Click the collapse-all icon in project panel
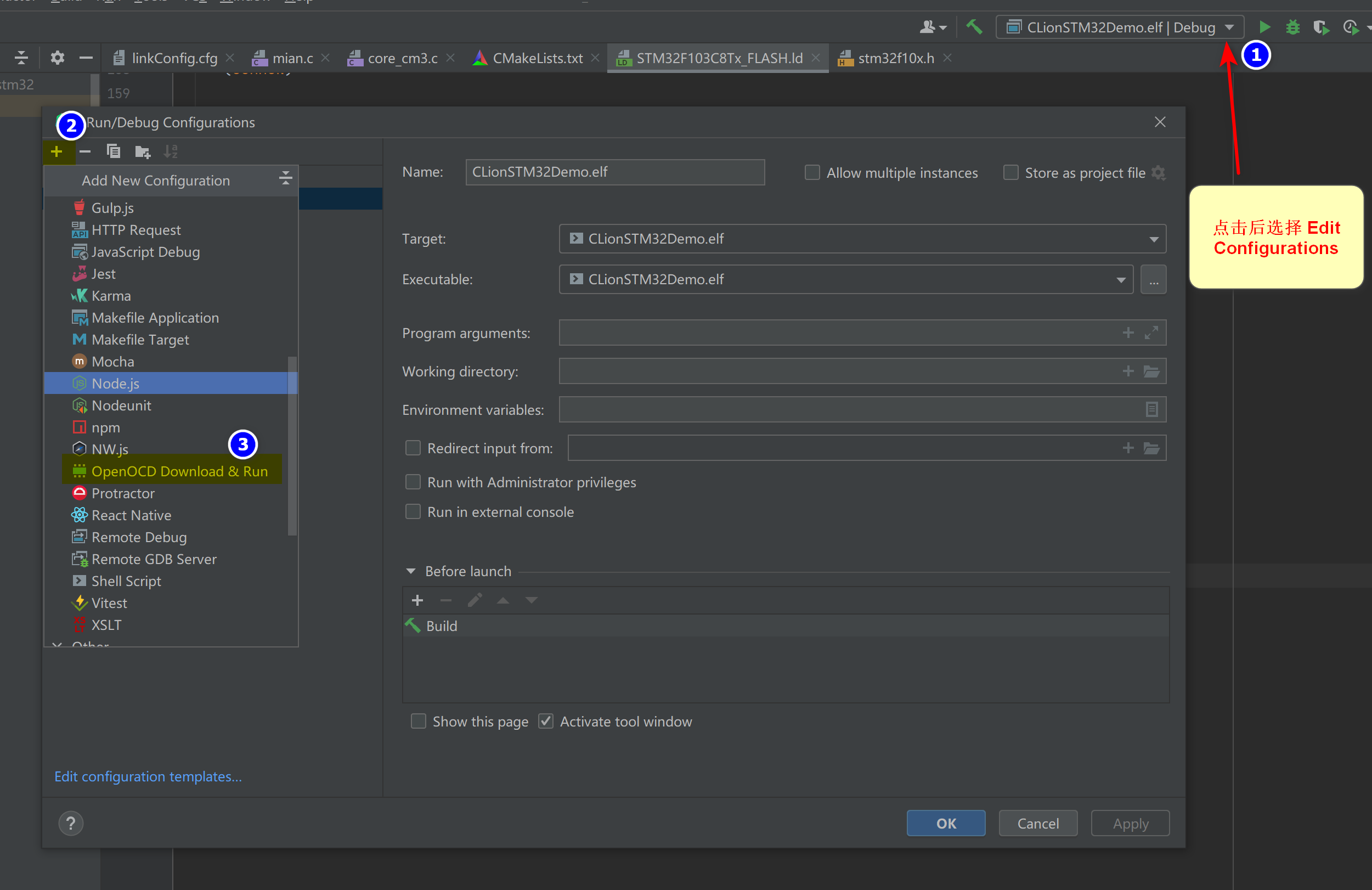The height and width of the screenshot is (890, 1372). click(21, 58)
